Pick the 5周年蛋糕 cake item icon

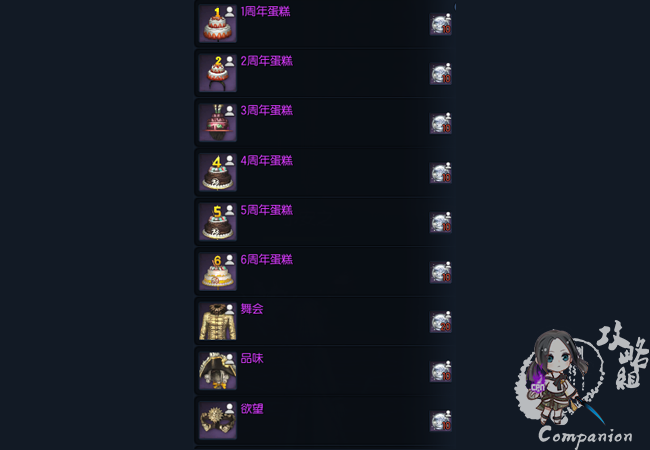(x=218, y=222)
